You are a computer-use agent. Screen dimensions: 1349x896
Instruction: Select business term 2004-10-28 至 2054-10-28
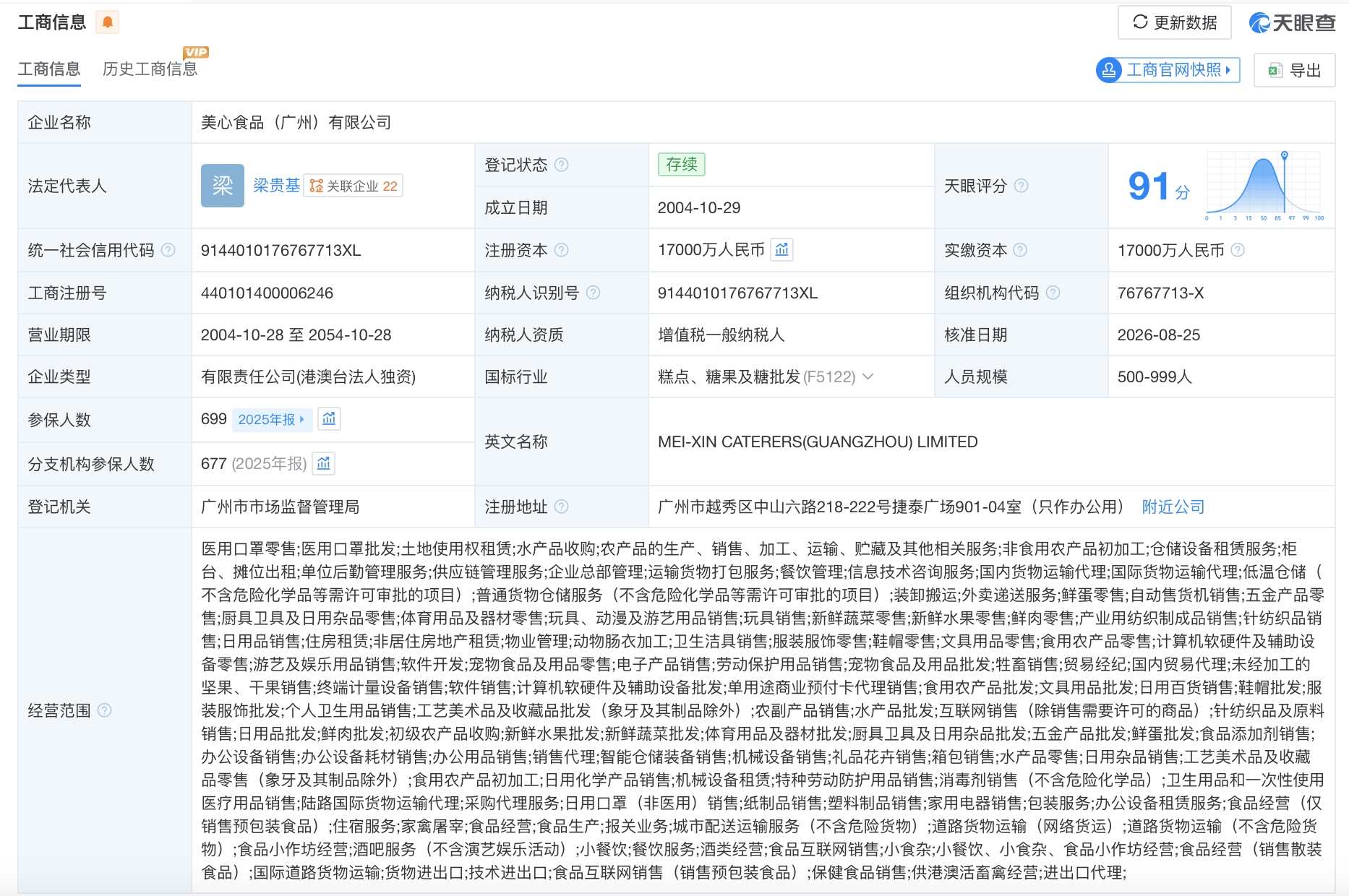click(x=296, y=335)
